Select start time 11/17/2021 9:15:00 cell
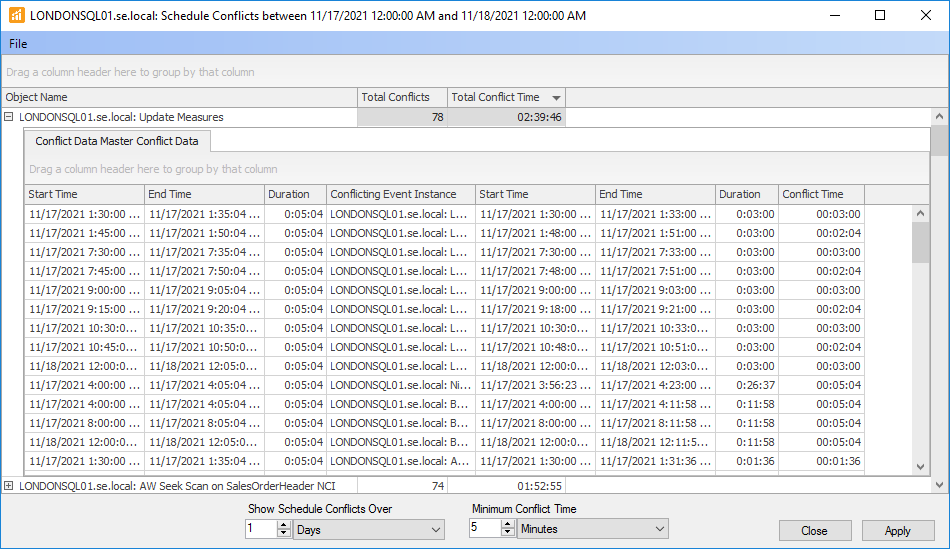950x549 pixels. pyautogui.click(x=85, y=309)
